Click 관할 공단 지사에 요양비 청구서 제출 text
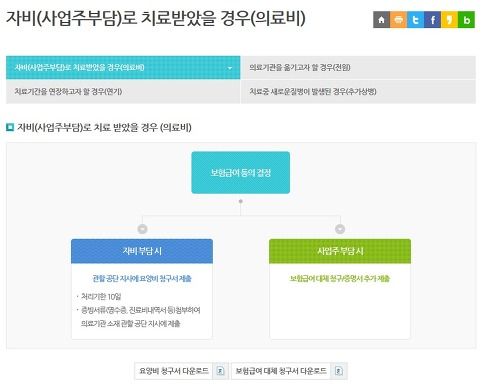 (x=142, y=278)
